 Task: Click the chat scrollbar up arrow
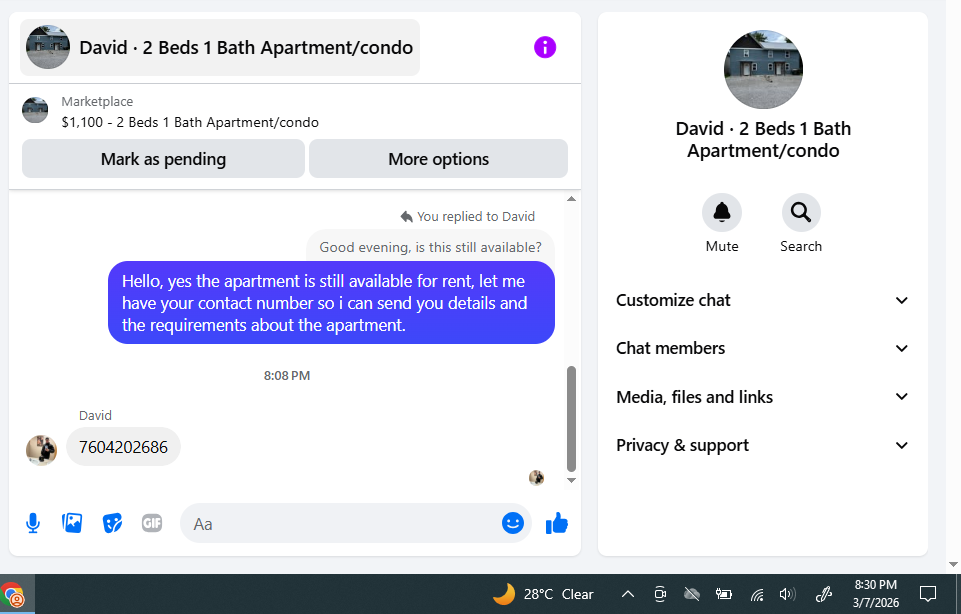571,199
